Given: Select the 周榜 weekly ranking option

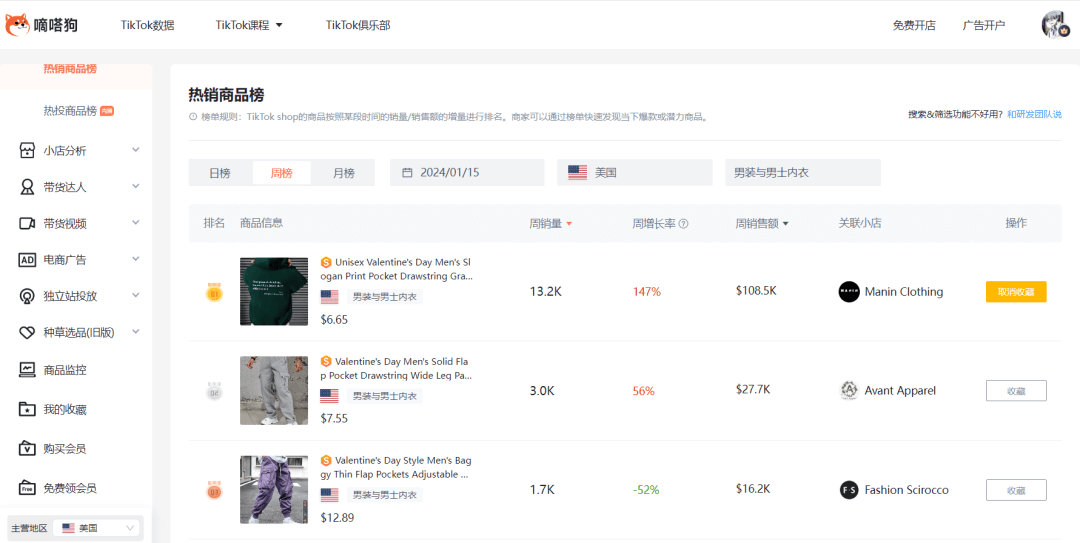Looking at the screenshot, I should [282, 173].
